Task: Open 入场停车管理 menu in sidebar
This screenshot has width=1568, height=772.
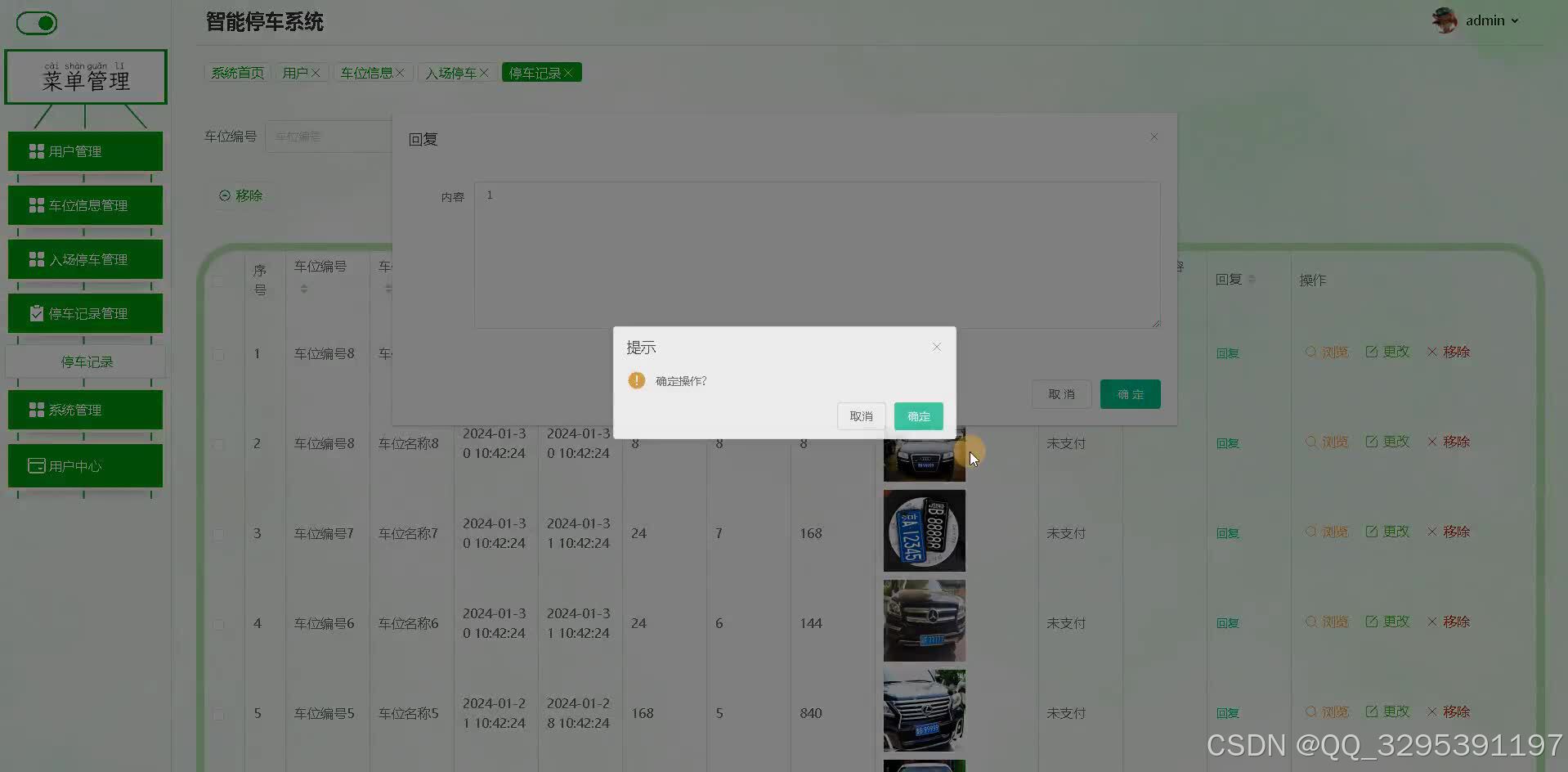Action: [85, 259]
